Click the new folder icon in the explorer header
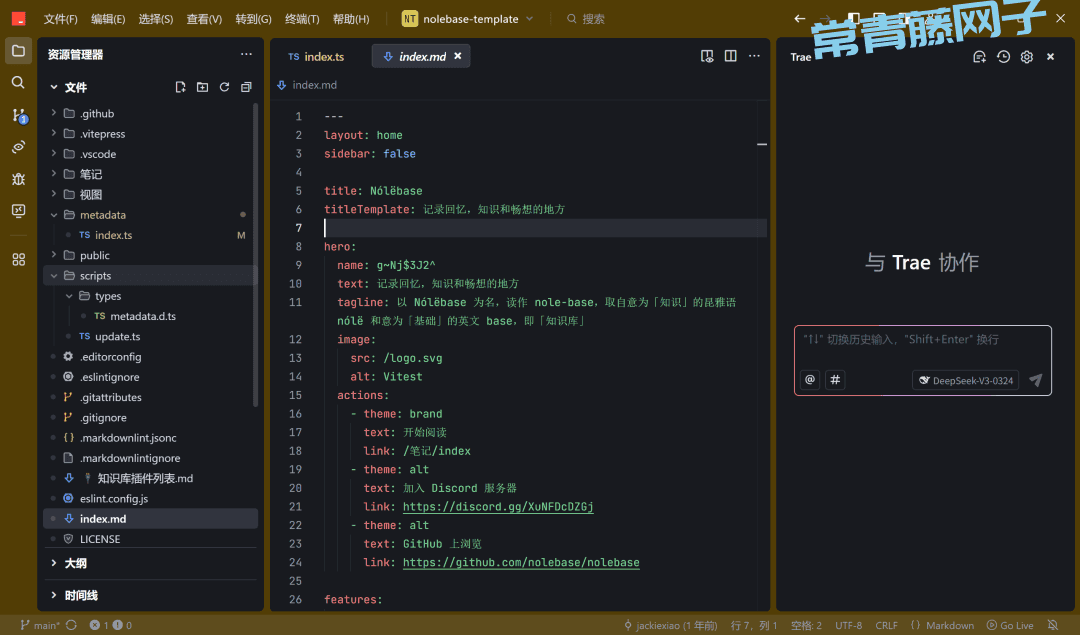The height and width of the screenshot is (635, 1080). click(x=202, y=87)
